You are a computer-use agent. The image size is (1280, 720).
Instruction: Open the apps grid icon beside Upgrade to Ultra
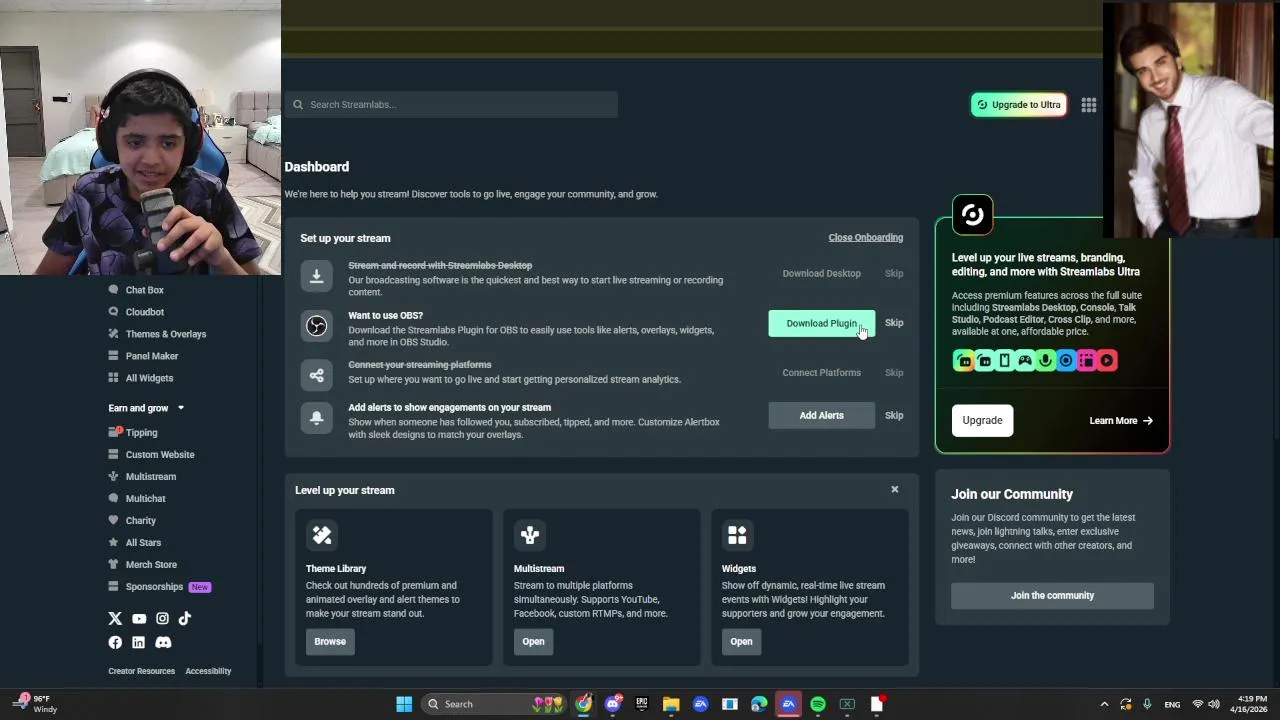(1088, 105)
